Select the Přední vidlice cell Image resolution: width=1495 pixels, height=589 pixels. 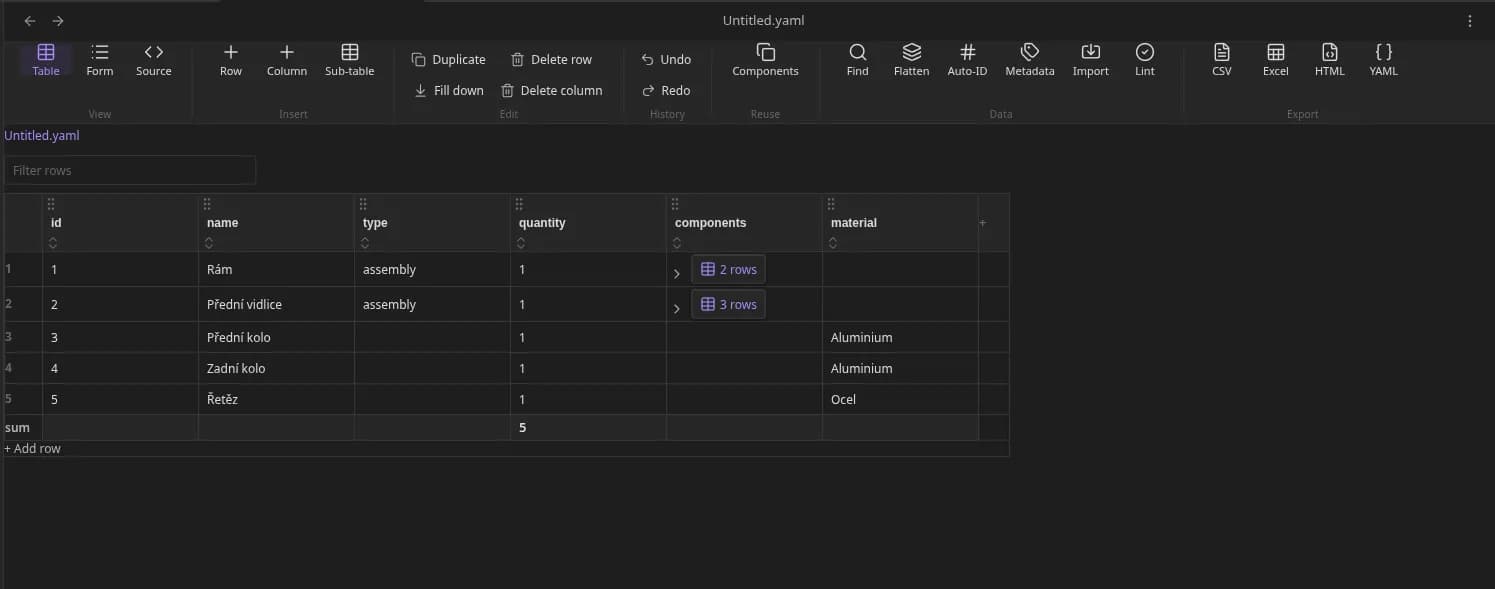pyautogui.click(x=276, y=304)
